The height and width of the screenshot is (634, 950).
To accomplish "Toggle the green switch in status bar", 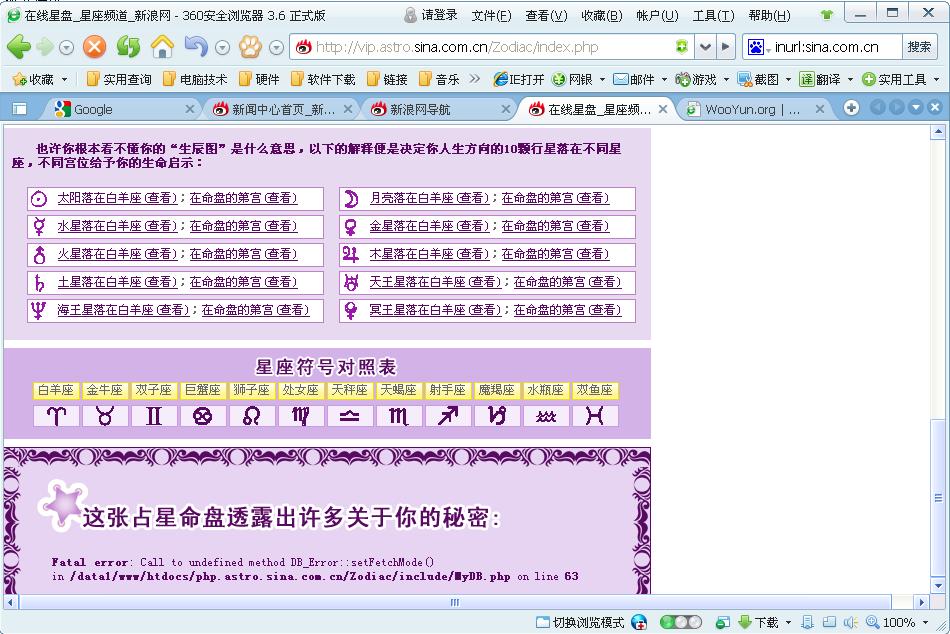I will 680,622.
